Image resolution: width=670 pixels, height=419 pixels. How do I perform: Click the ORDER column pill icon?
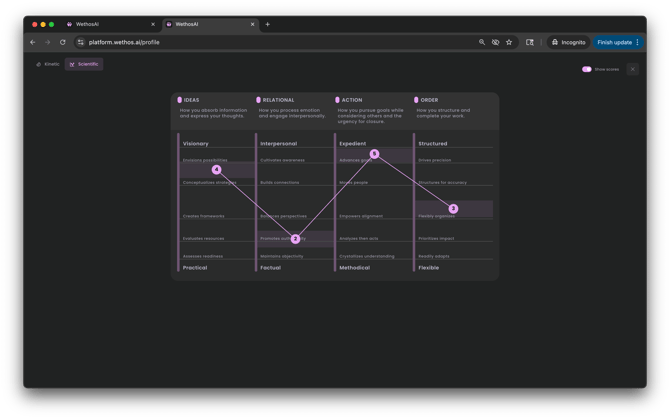pos(416,100)
